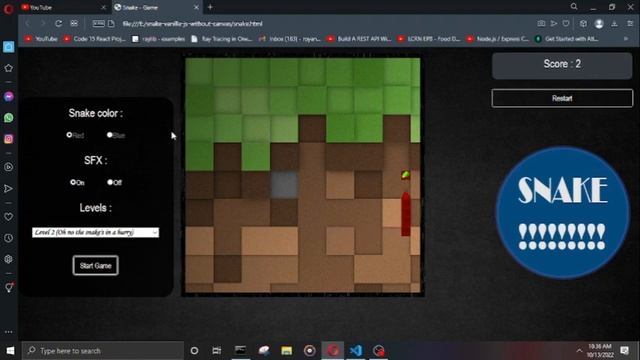The height and width of the screenshot is (360, 640).
Task: Close the Snake - Game tab
Action: 196,7
